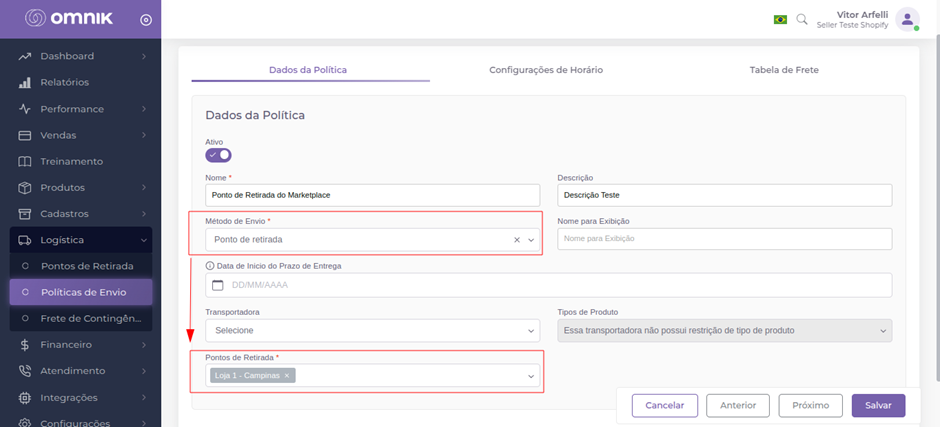Change language via Brazil flag icon
Image resolution: width=940 pixels, height=427 pixels.
780,20
